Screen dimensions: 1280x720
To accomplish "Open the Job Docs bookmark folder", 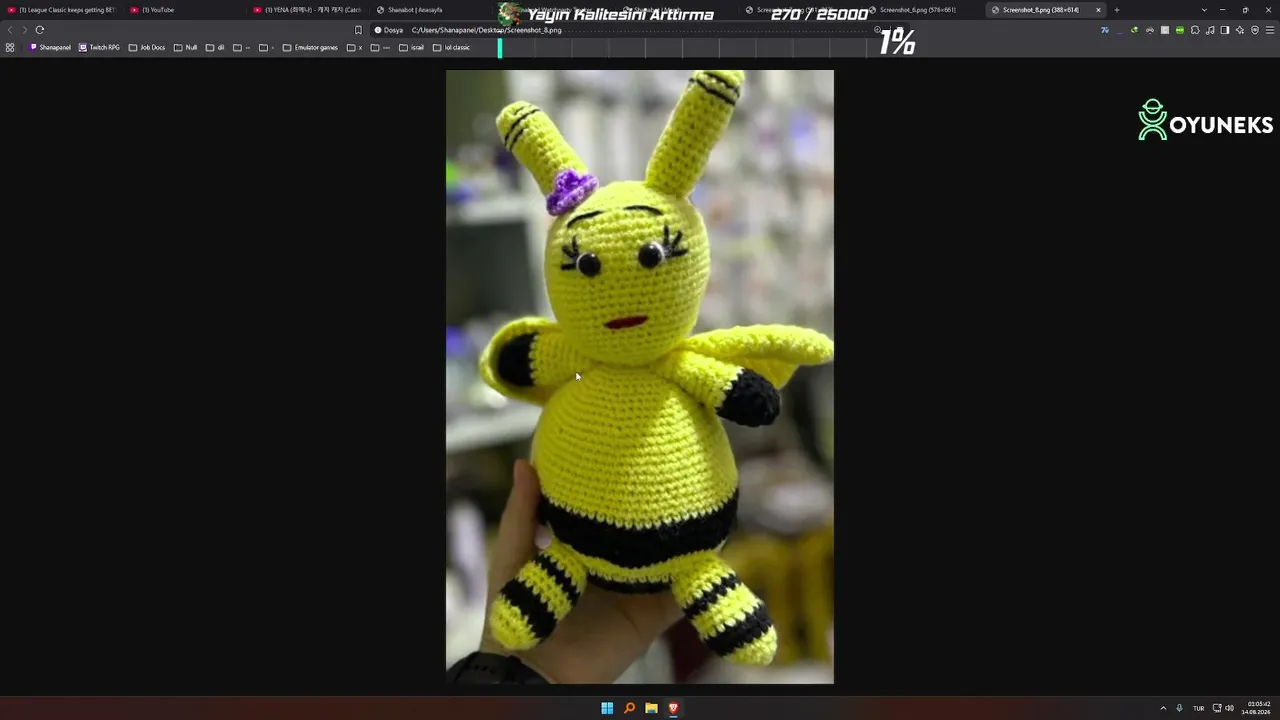I will (x=147, y=47).
